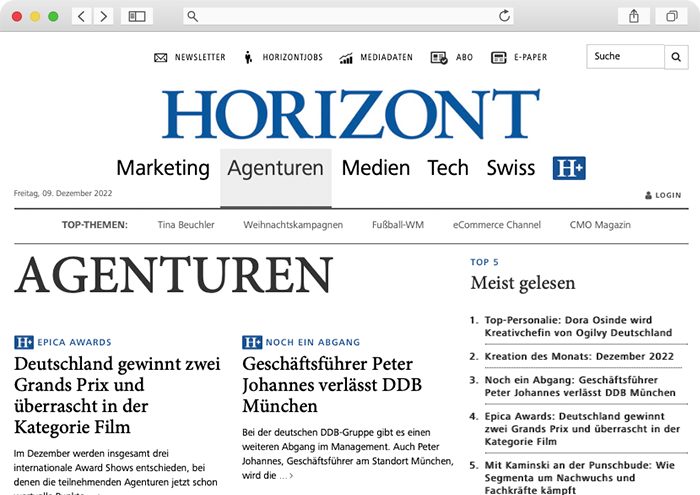Reload the page with refresh icon
700x495 pixels.
point(504,16)
